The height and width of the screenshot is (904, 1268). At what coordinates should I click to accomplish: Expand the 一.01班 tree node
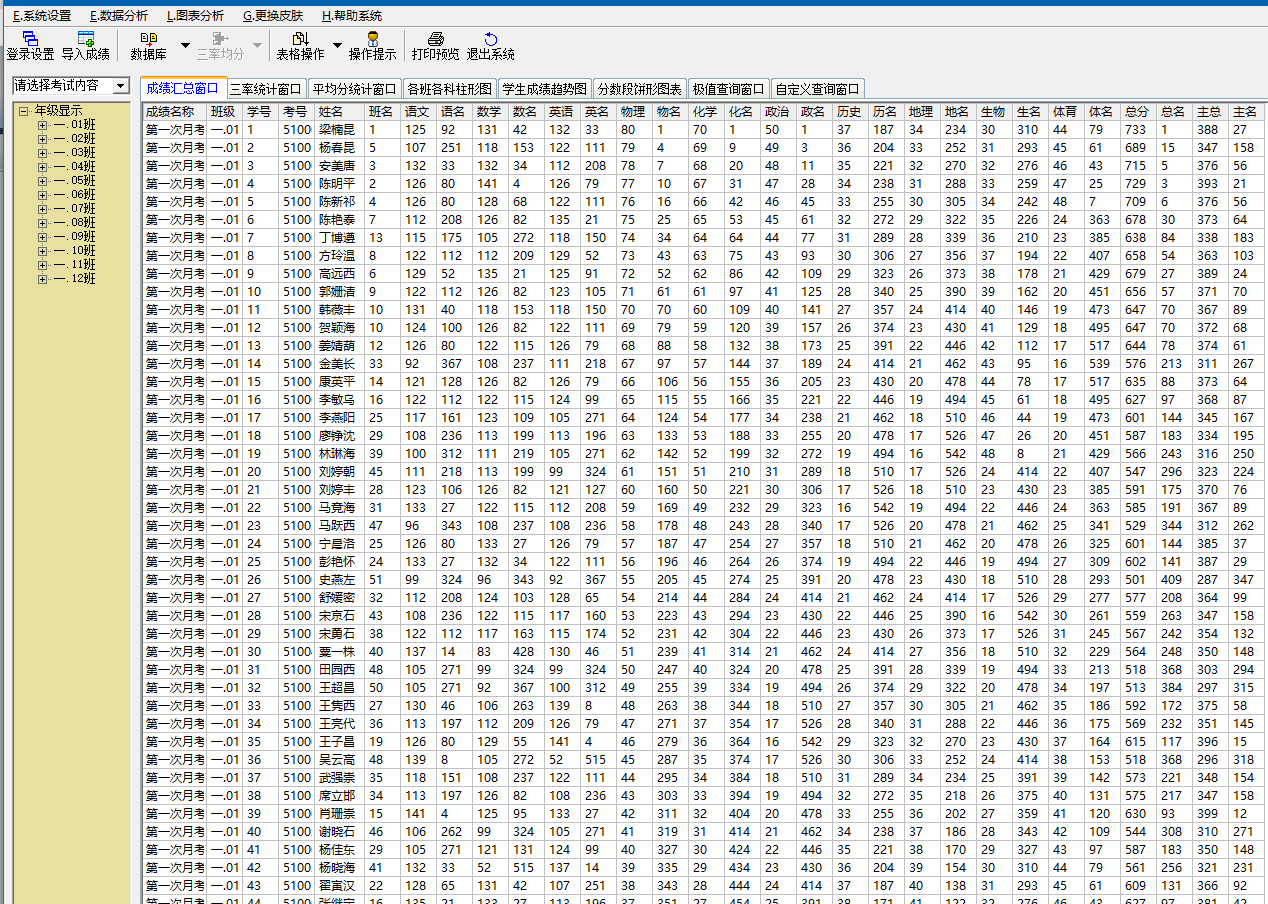click(x=42, y=125)
